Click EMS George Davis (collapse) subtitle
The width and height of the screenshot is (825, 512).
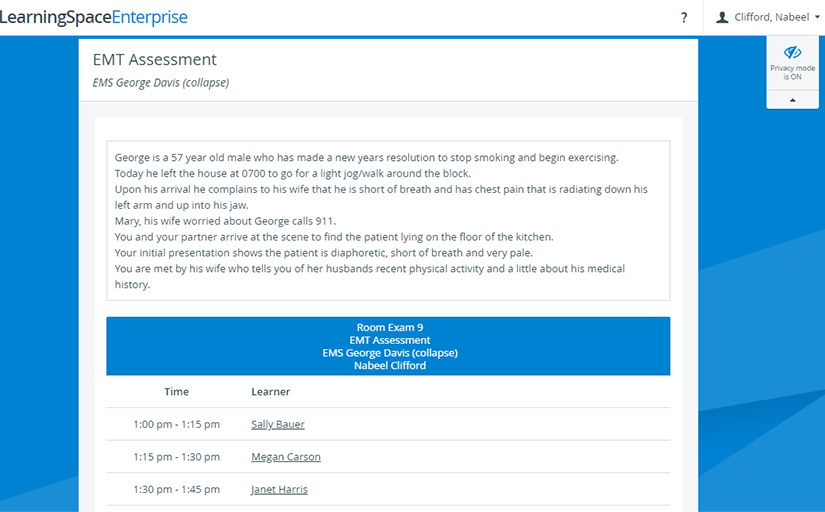[161, 83]
